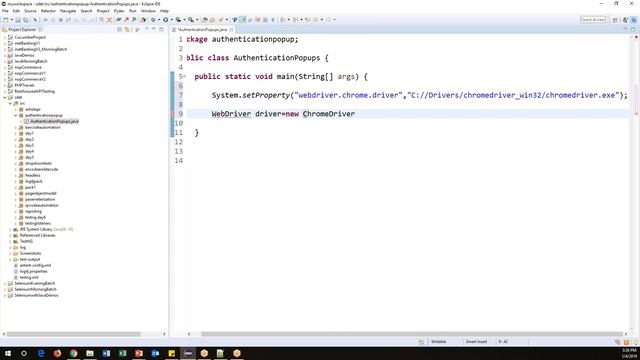The height and width of the screenshot is (360, 640).
Task: Collapse the src folder node
Action: pyautogui.click(x=10, y=103)
